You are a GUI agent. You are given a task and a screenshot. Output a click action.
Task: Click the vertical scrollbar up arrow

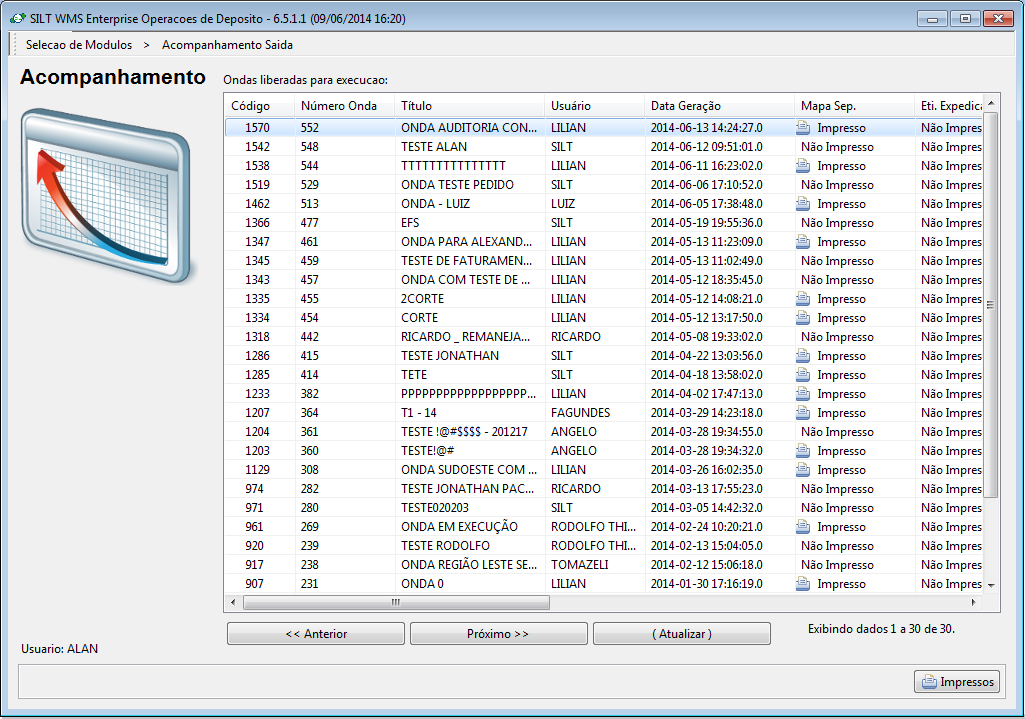tap(991, 103)
